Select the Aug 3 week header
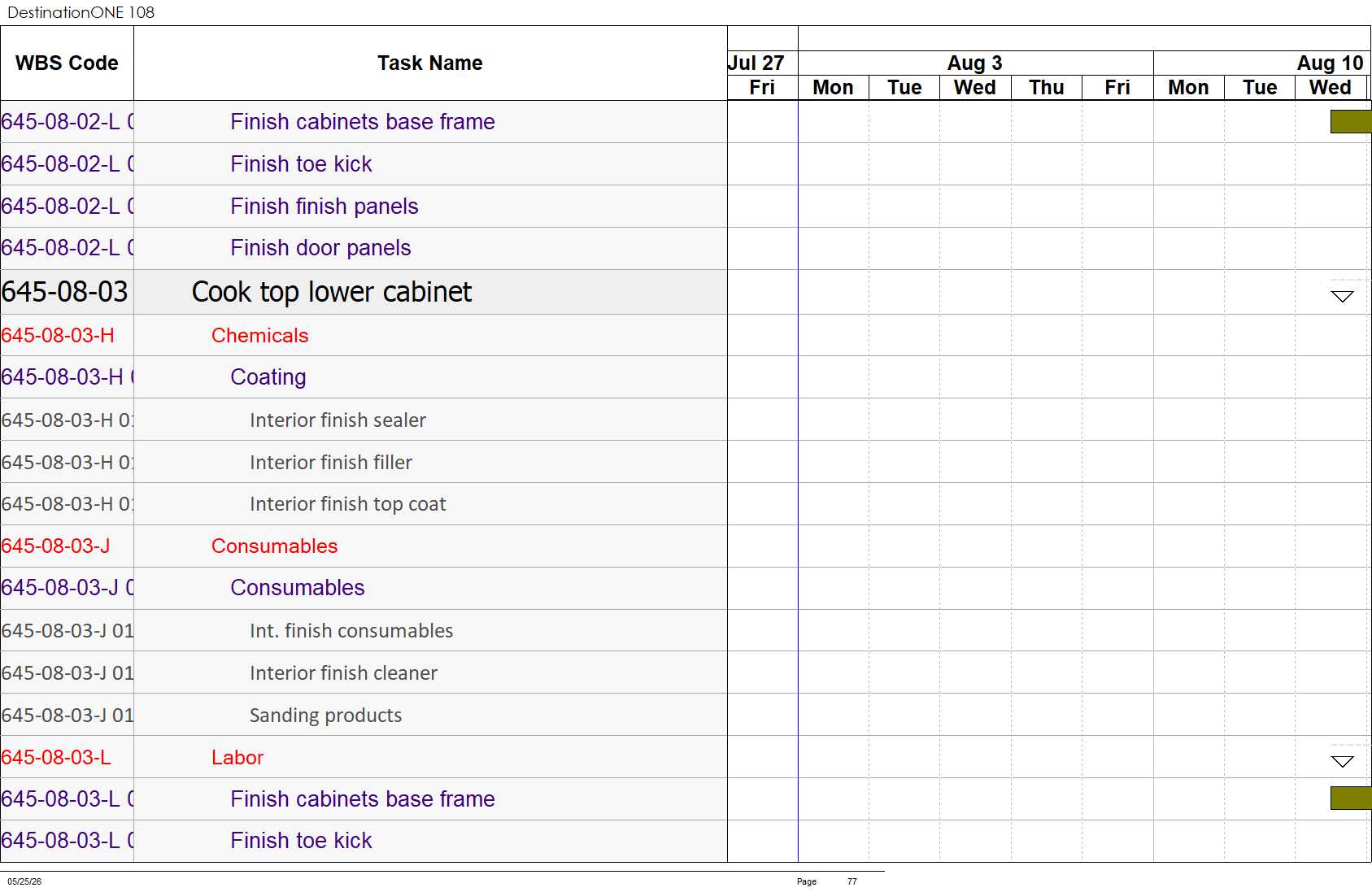 975,63
